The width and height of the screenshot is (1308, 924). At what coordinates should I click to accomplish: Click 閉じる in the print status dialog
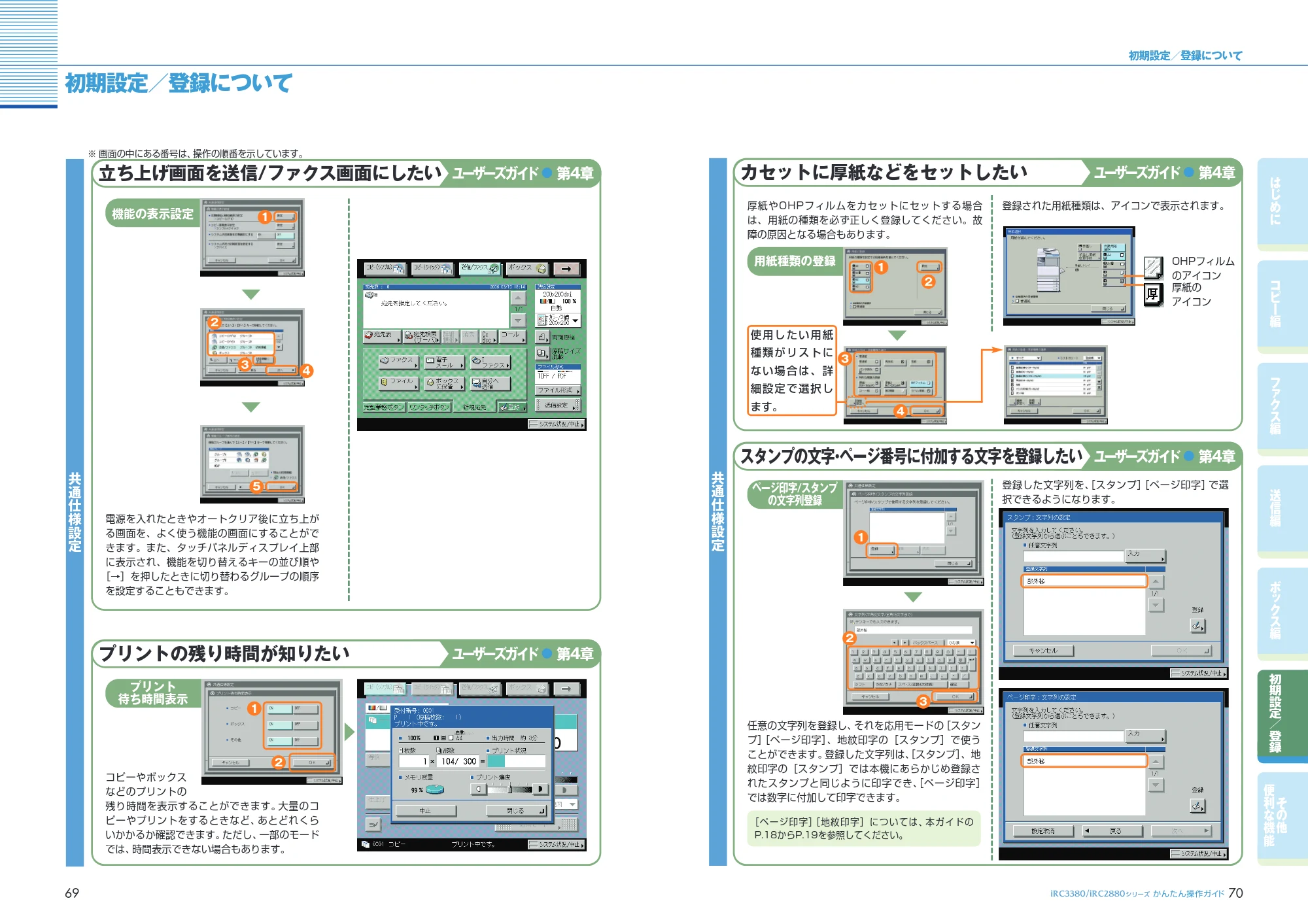517,810
